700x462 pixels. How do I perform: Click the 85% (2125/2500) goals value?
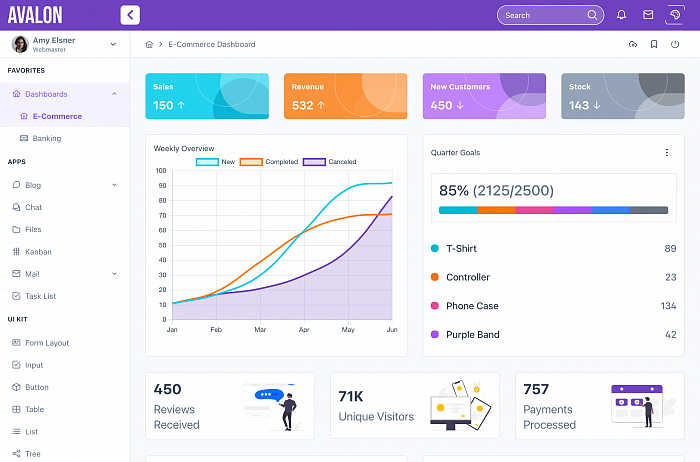click(x=496, y=191)
